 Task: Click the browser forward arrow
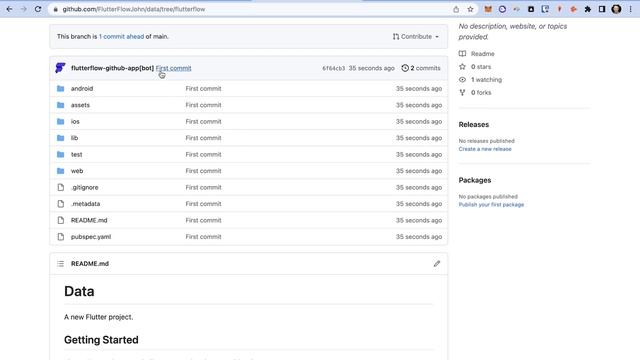(23, 9)
